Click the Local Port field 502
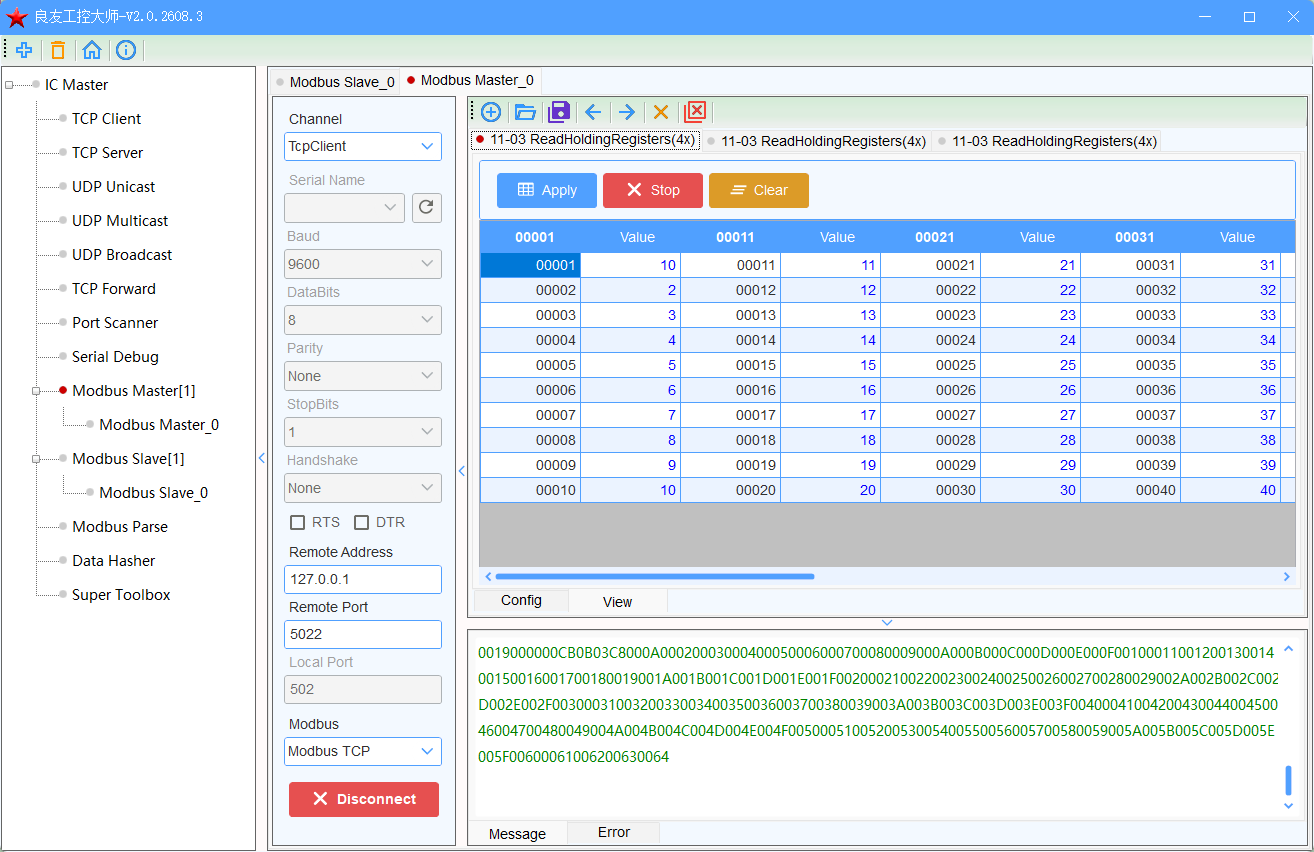The image size is (1314, 852). (x=363, y=689)
